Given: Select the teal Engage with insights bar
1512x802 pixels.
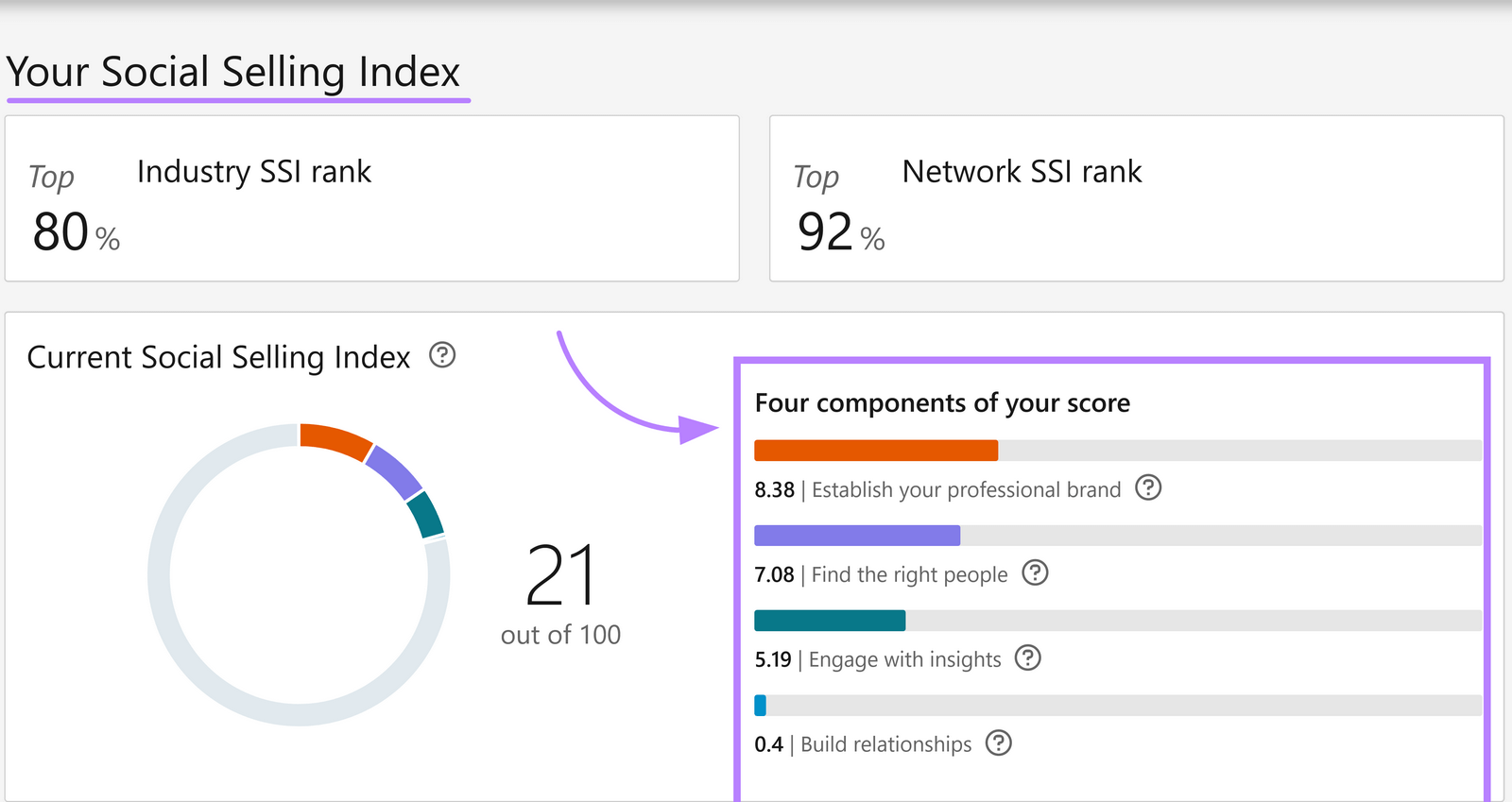Looking at the screenshot, I should pos(829,621).
